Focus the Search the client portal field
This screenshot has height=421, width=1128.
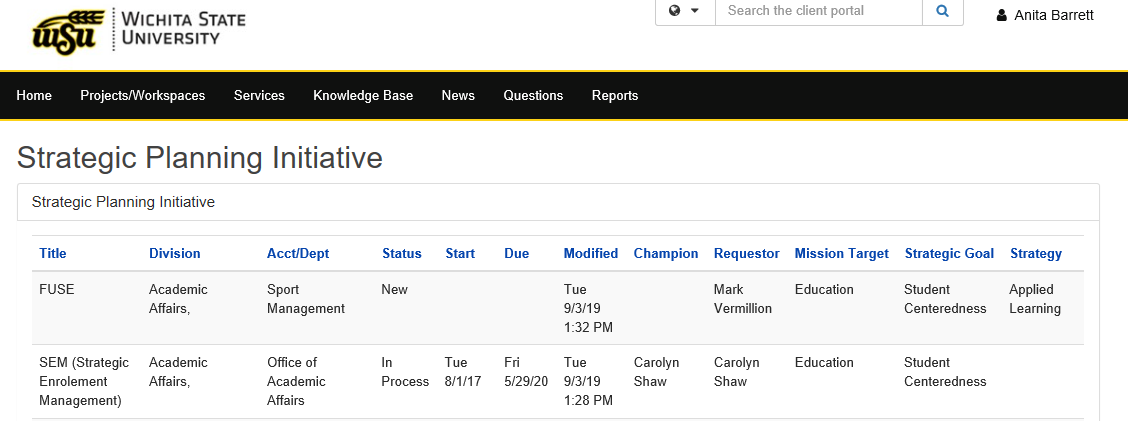(x=819, y=11)
